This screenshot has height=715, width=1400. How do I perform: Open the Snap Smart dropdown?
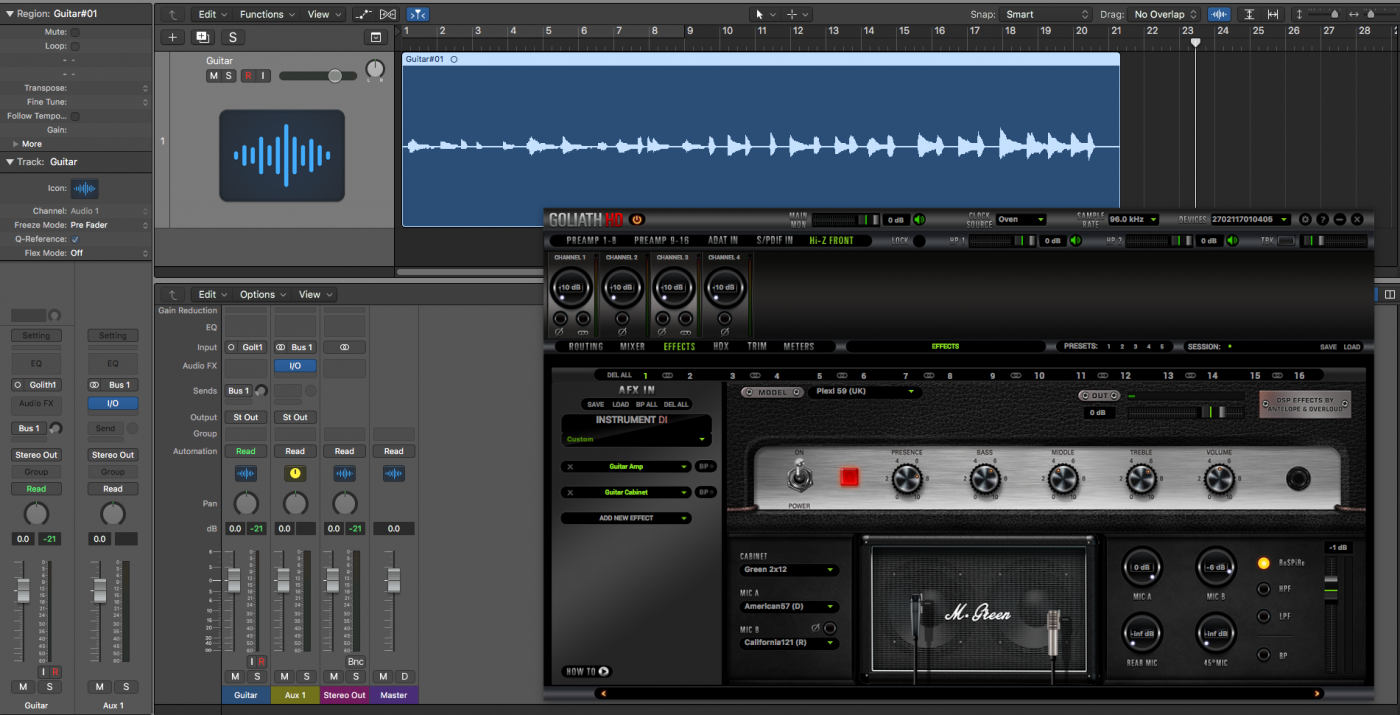tap(1047, 14)
